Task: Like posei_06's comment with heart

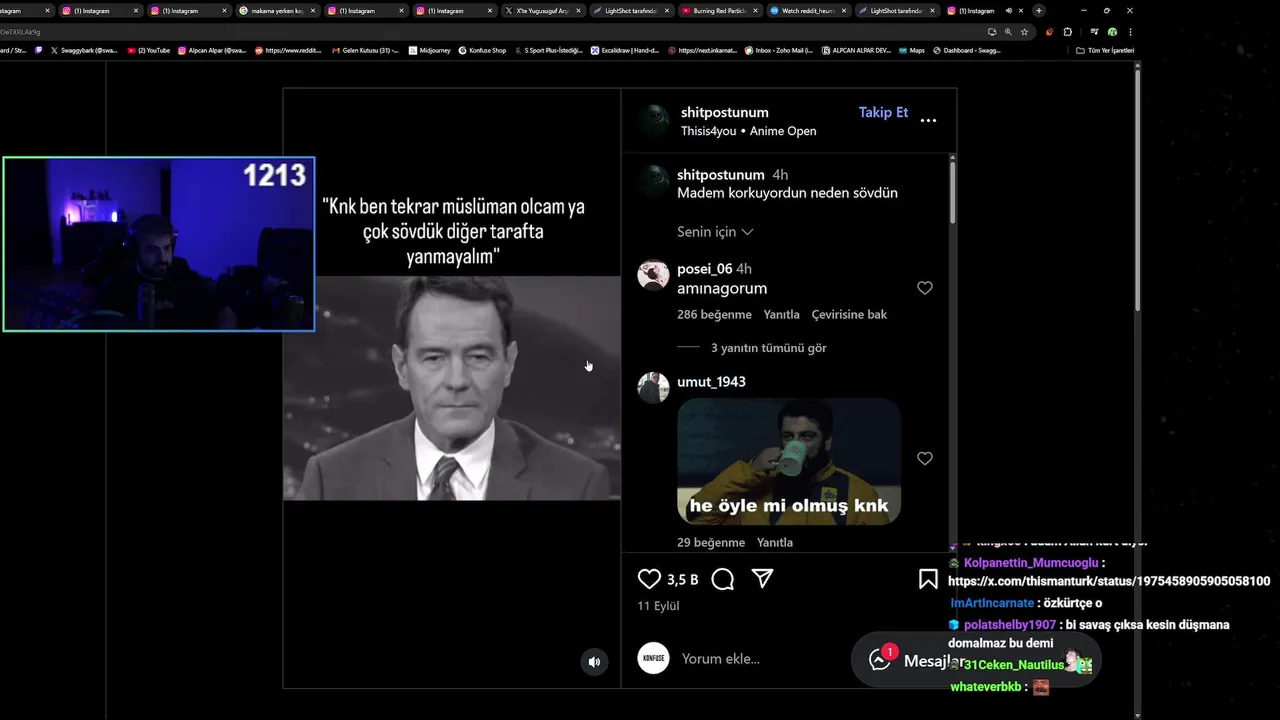Action: click(925, 288)
